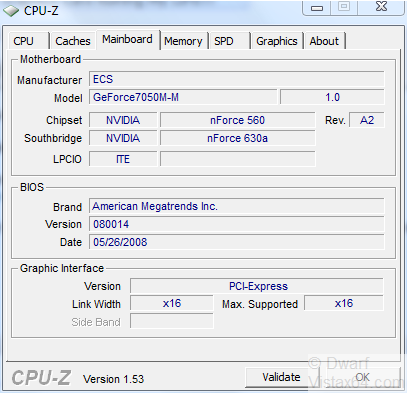Minimize the CPU-Z window
Image resolution: width=407 pixels, height=393 pixels.
click(317, 8)
